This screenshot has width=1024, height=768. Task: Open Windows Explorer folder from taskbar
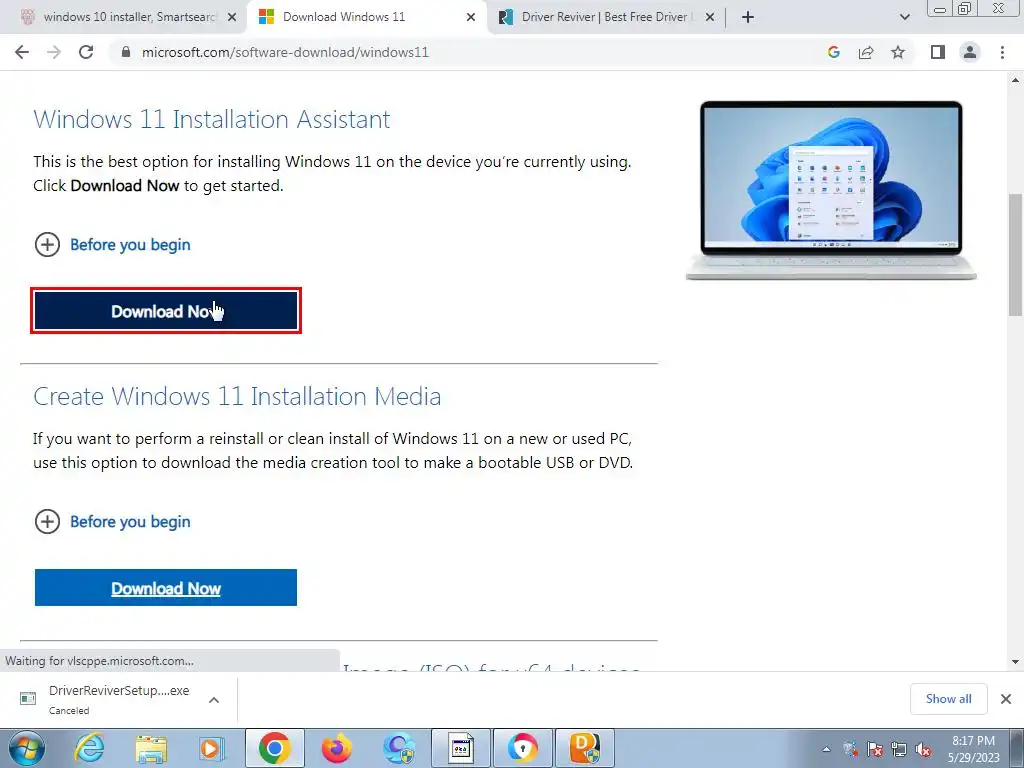[x=151, y=748]
